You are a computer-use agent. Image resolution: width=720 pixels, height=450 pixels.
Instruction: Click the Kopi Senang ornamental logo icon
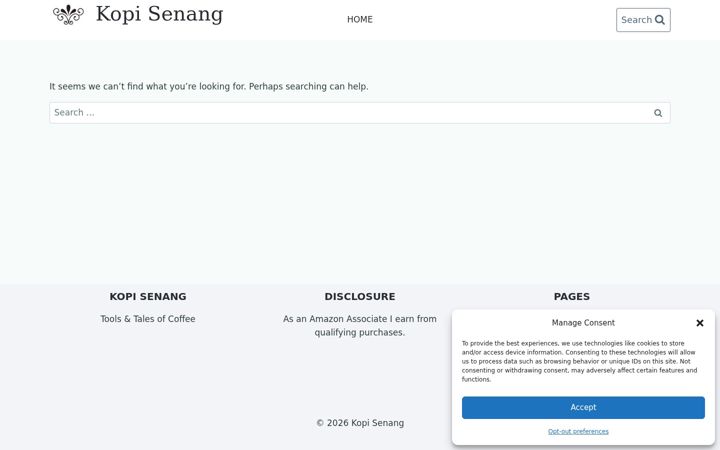(x=68, y=15)
